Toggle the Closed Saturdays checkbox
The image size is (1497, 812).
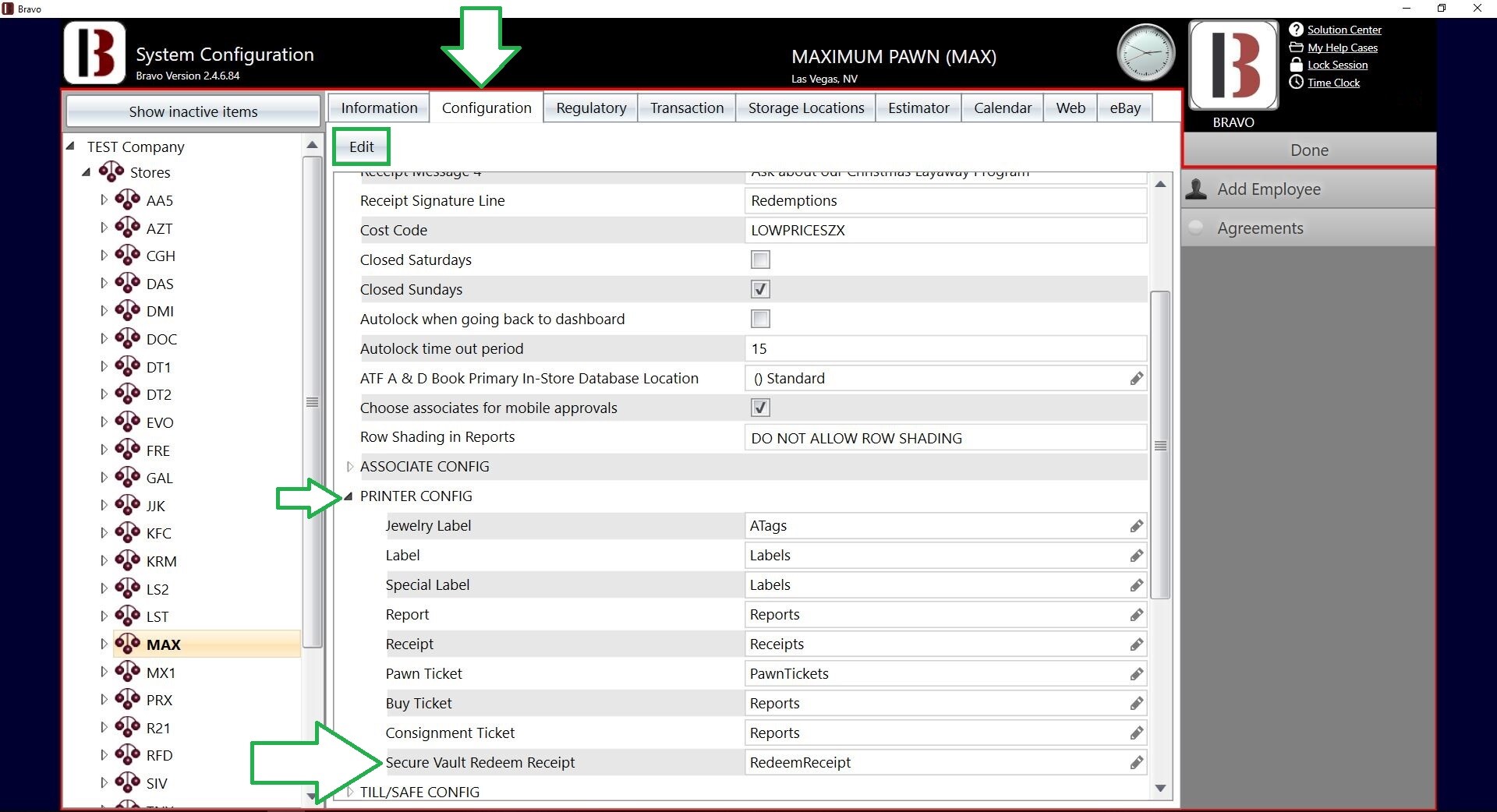760,259
